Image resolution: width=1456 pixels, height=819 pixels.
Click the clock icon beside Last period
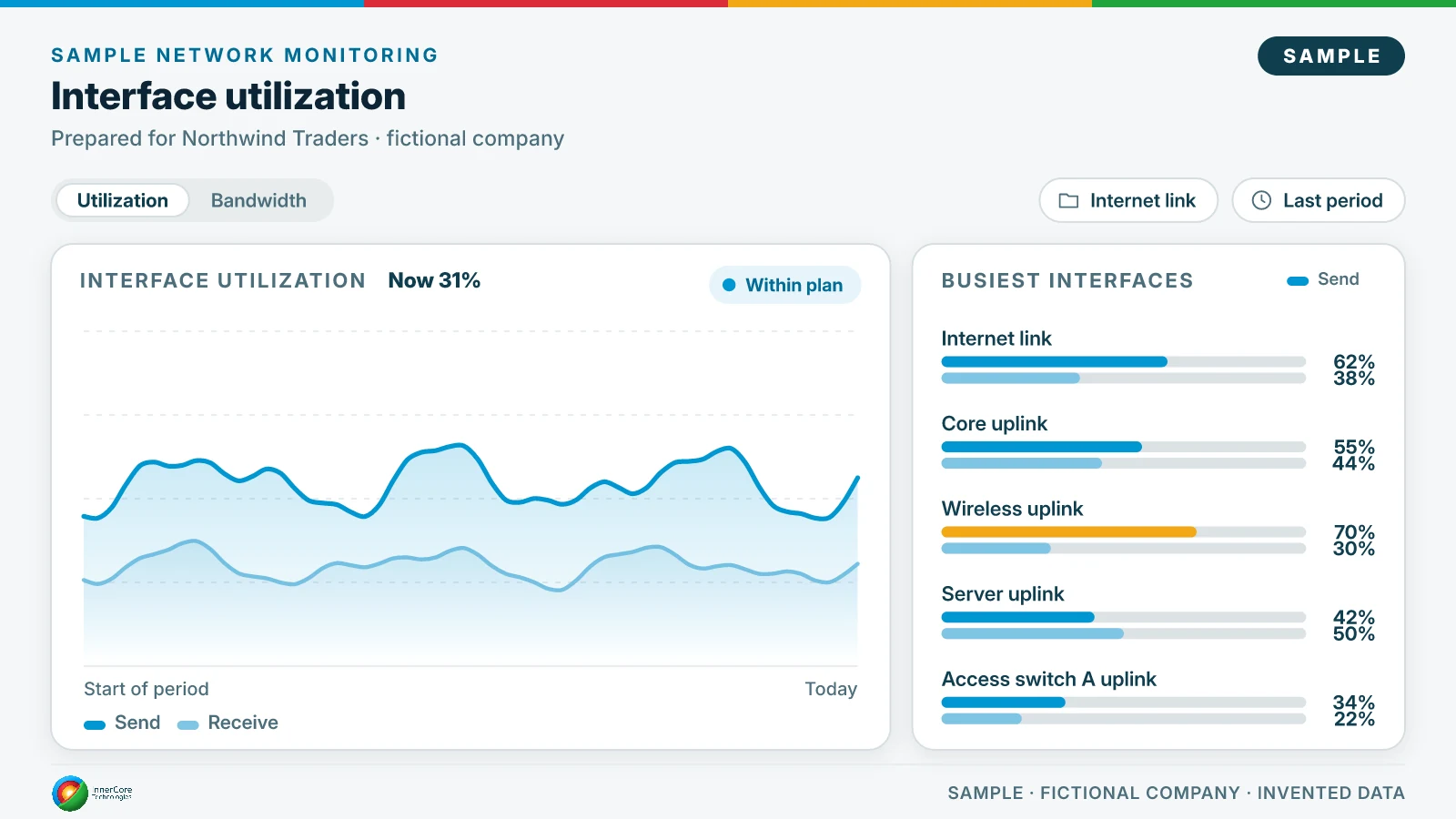(1261, 200)
